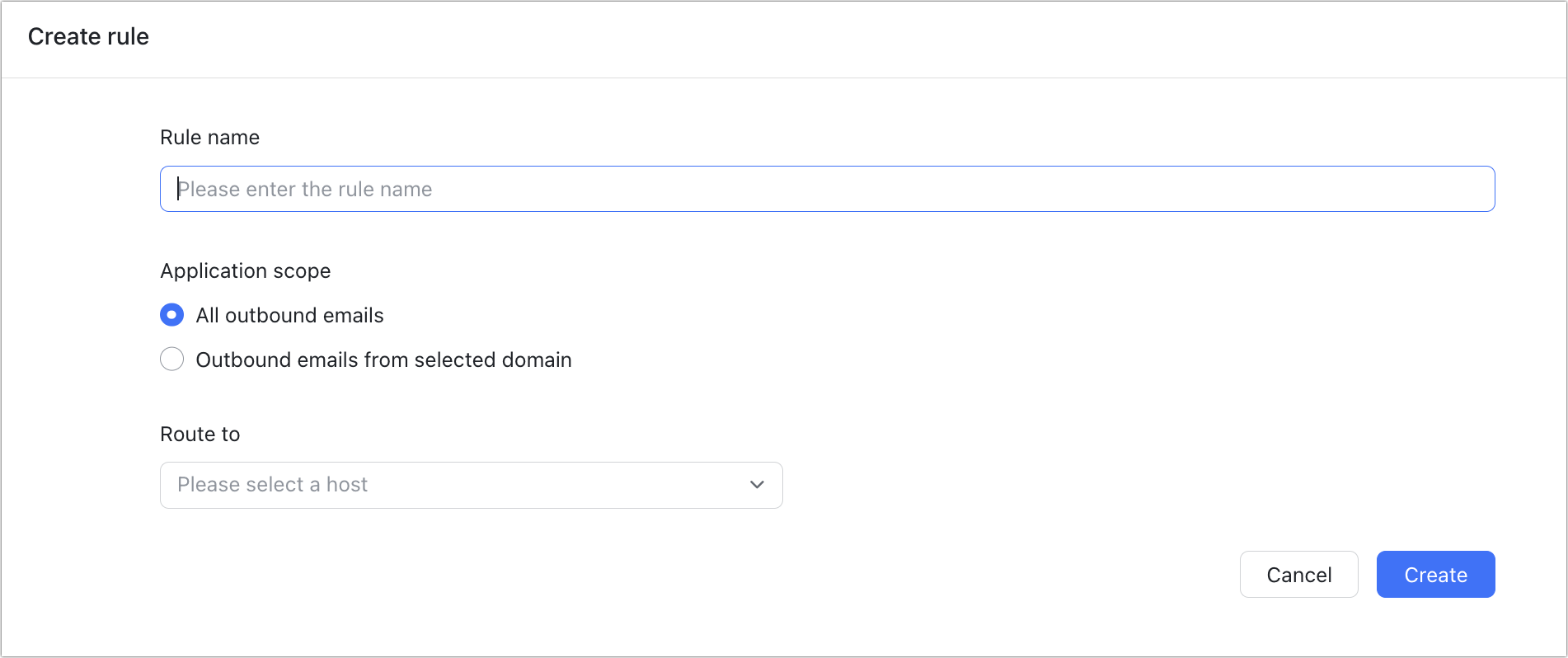Click the chevron on the host dropdown
Image resolution: width=1568 pixels, height=658 pixels.
[756, 485]
